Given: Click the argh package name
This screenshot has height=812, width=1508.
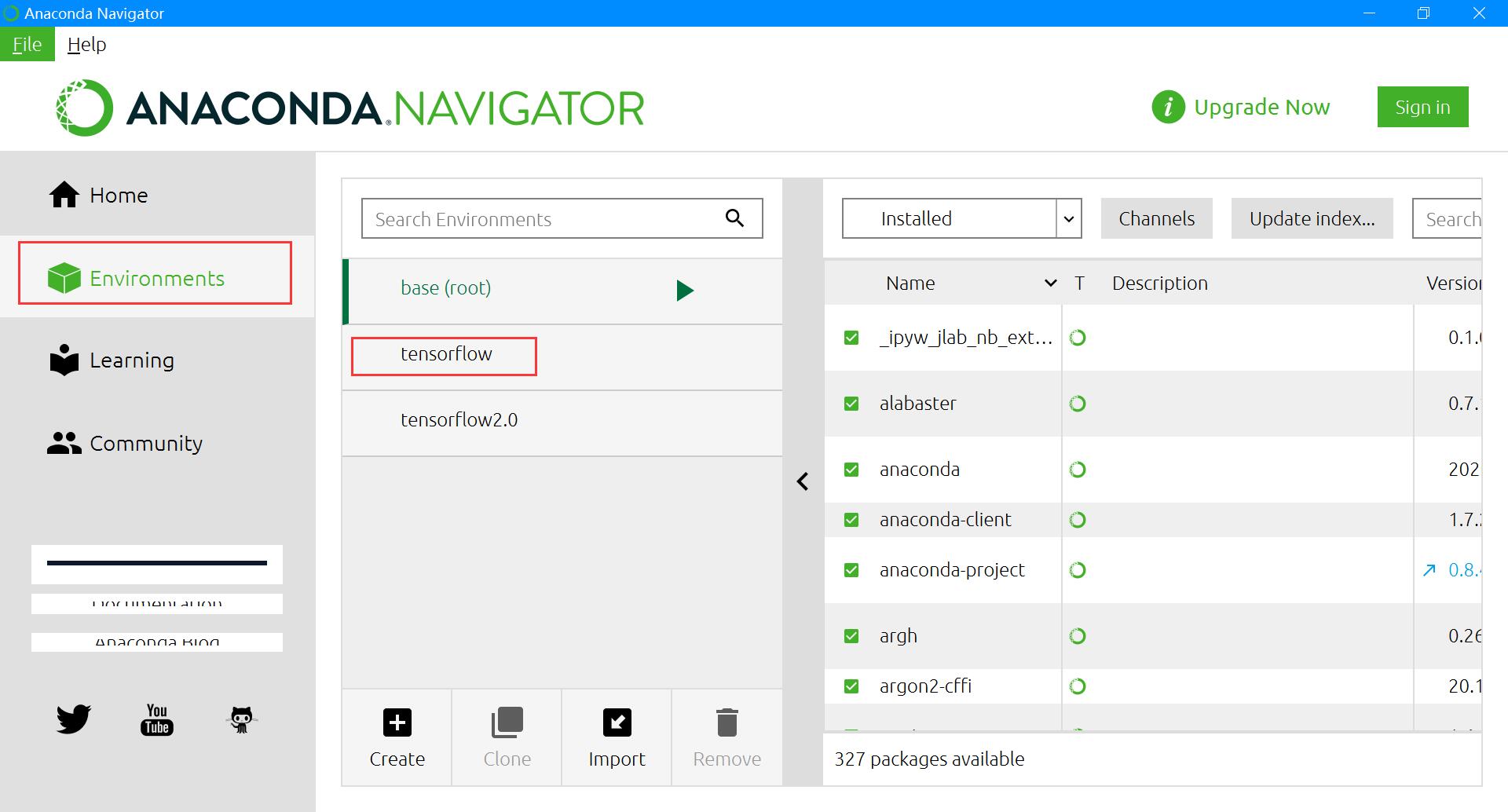Looking at the screenshot, I should 898,636.
